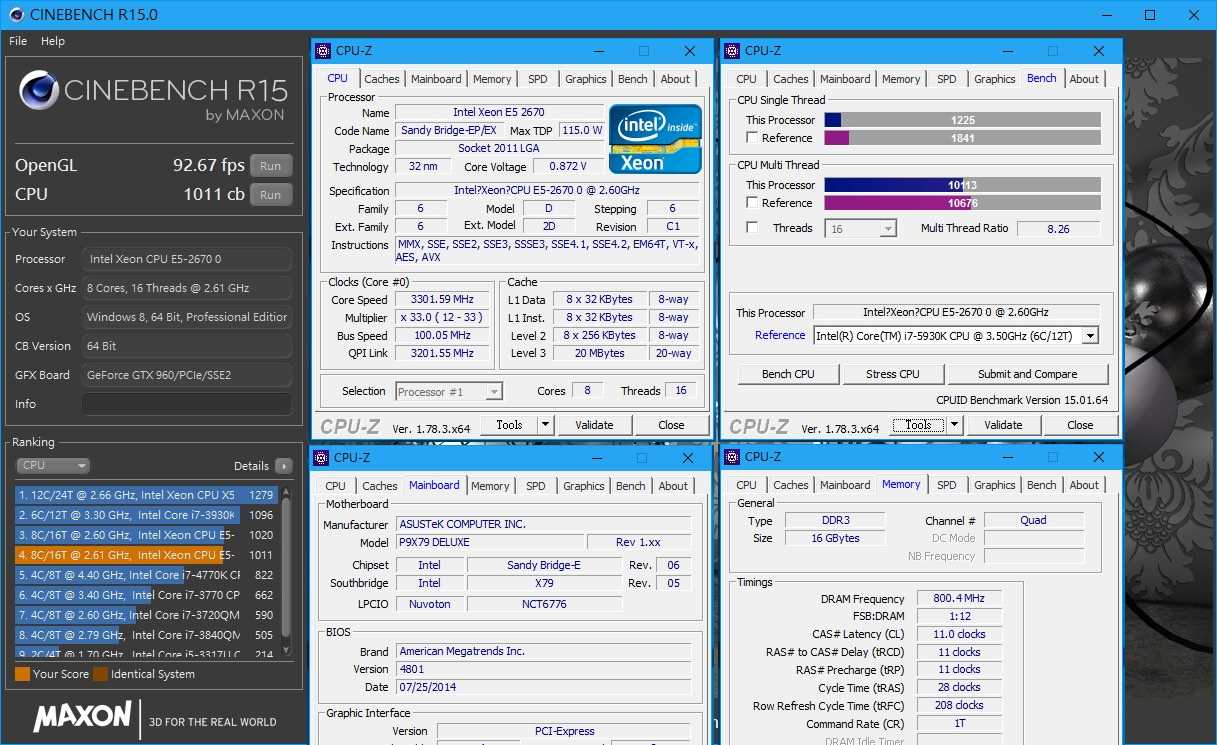
Task: Open the Selection Processor #1 dropdown
Action: 449,392
